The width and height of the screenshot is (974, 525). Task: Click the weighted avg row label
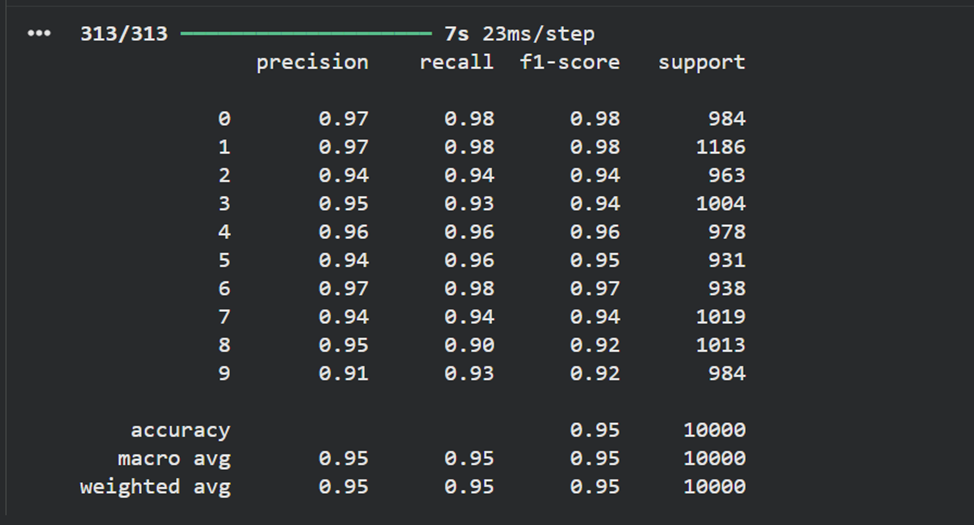pos(155,487)
